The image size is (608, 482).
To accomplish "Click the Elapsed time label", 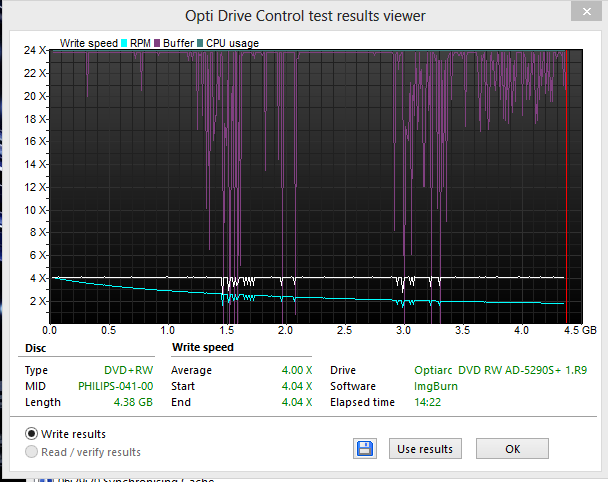I will tap(362, 402).
